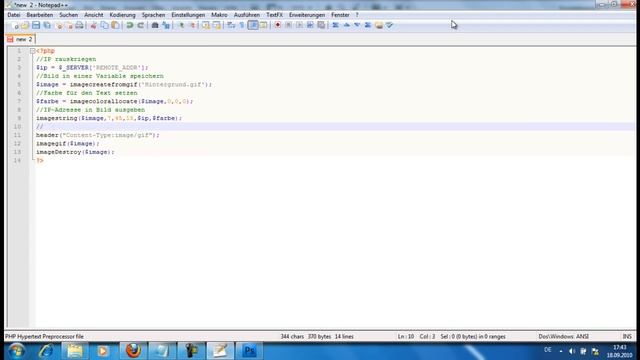Open the Ausführen menu
Screen dimensions: 640x360
pos(247,15)
